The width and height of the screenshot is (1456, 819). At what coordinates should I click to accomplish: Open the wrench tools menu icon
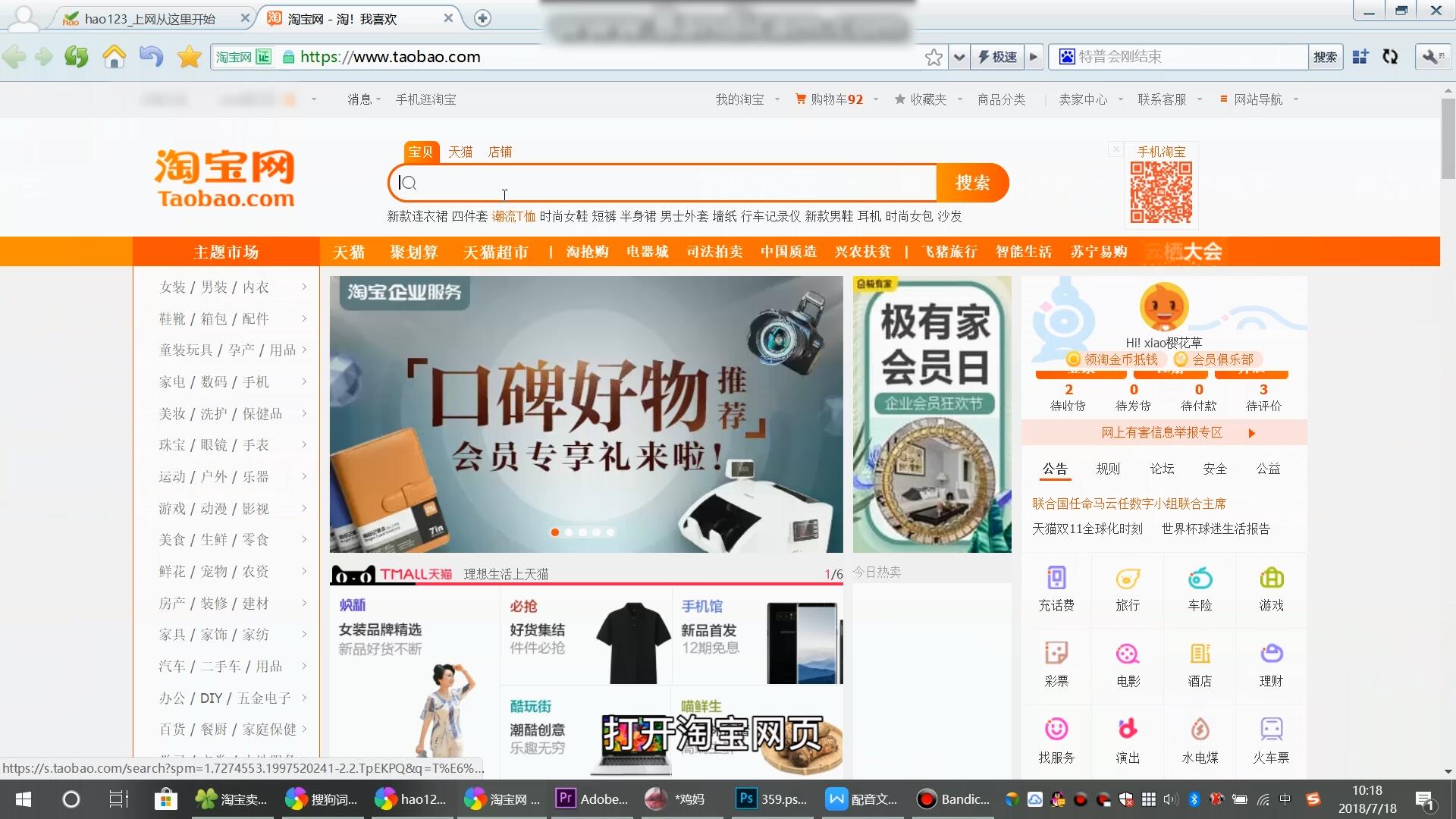[x=1432, y=57]
